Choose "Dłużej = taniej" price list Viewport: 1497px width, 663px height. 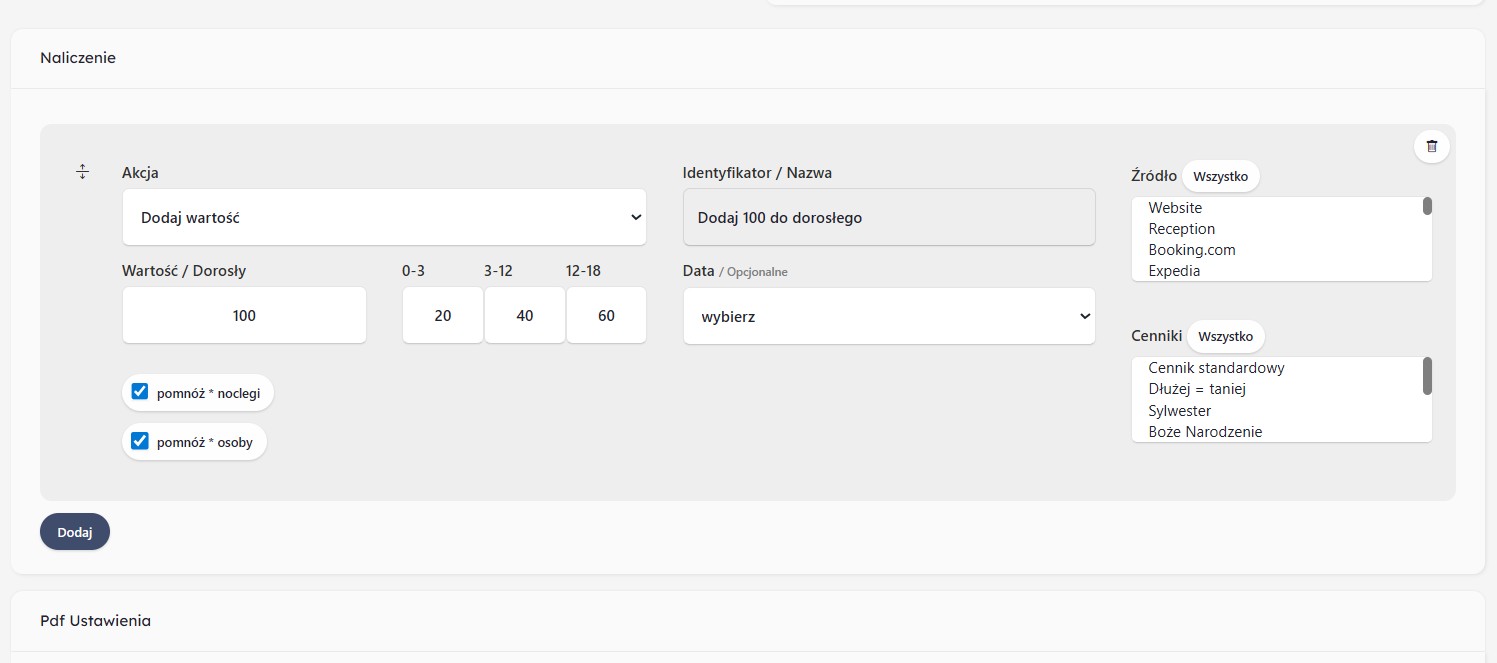(x=1197, y=389)
